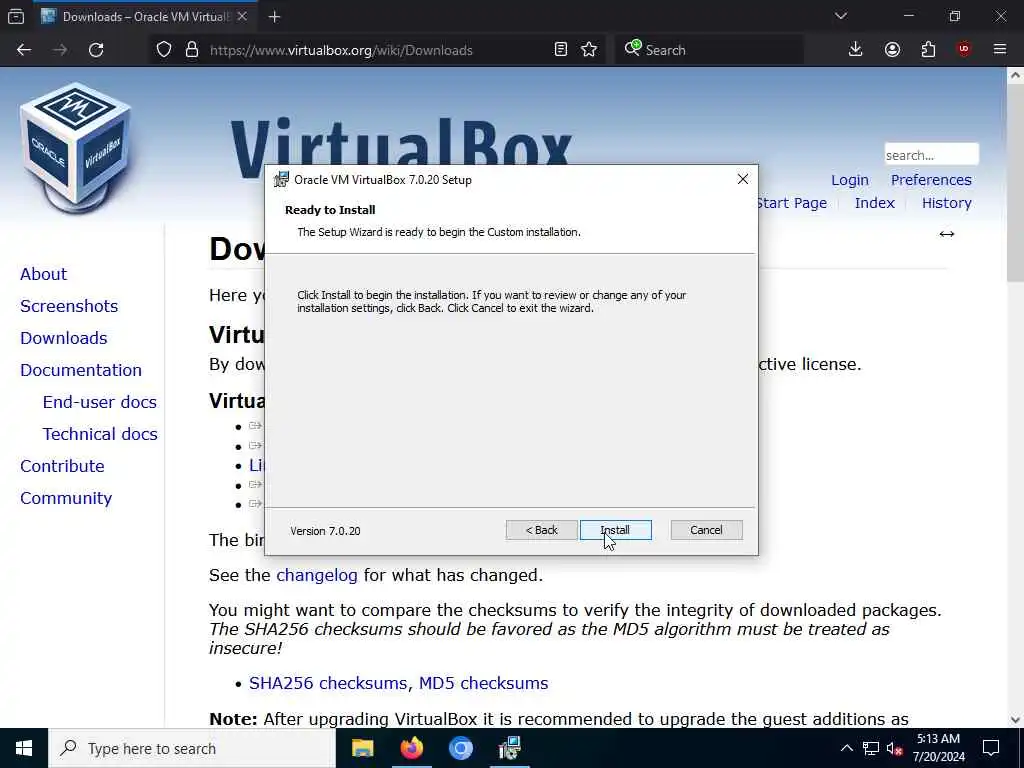The width and height of the screenshot is (1024, 768).
Task: Click the network tray icon
Action: click(x=871, y=748)
